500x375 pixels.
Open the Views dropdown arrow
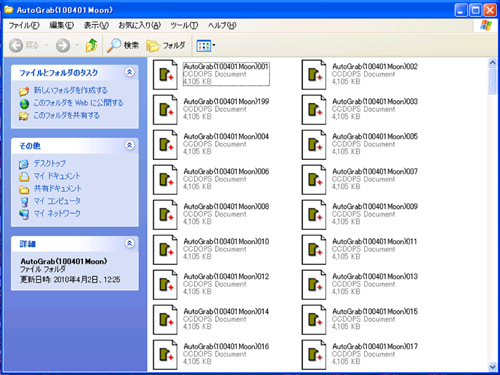[x=214, y=45]
